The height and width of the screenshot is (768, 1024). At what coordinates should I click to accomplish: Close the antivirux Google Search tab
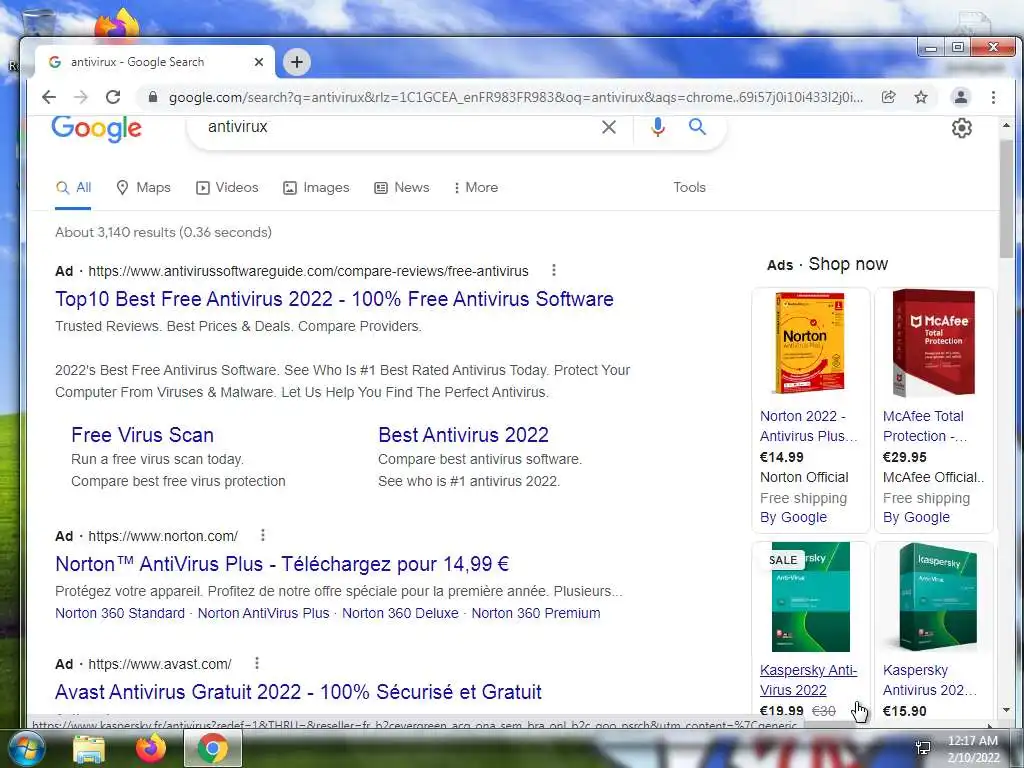[259, 62]
